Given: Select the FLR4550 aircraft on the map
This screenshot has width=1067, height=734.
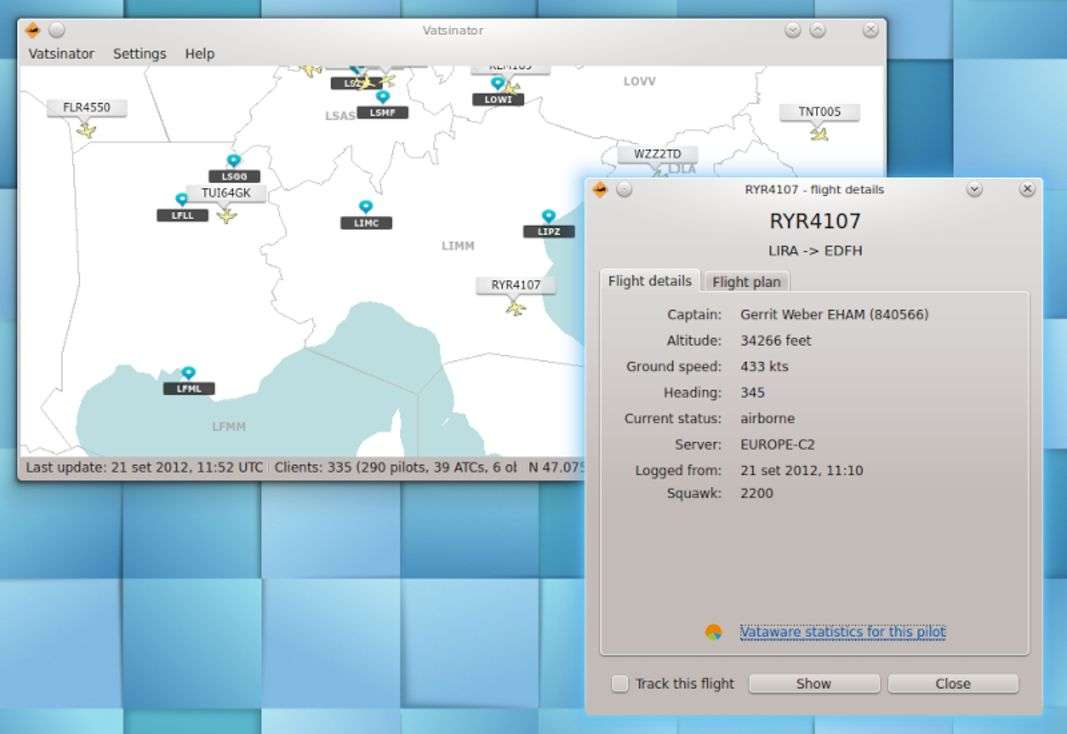Looking at the screenshot, I should 87,130.
